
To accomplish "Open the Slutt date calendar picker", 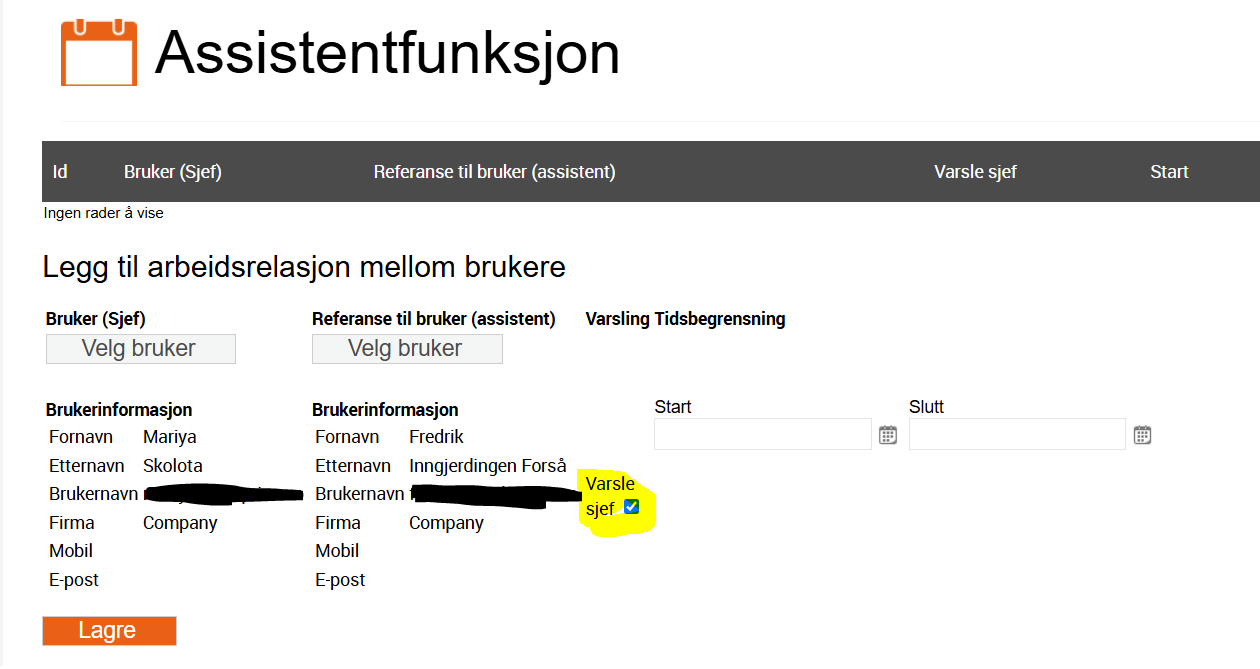I will [1143, 435].
